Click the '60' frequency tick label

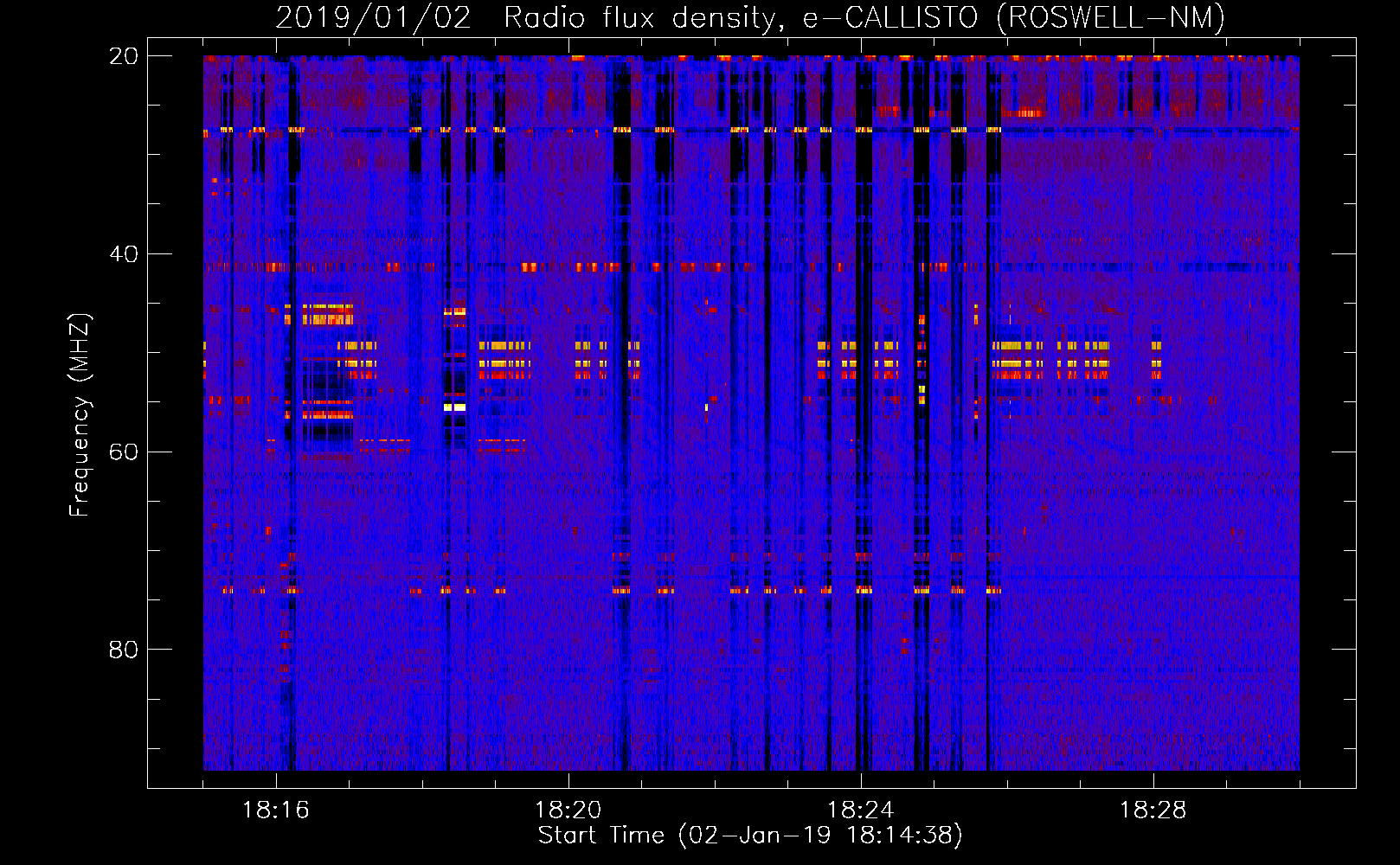(x=124, y=452)
